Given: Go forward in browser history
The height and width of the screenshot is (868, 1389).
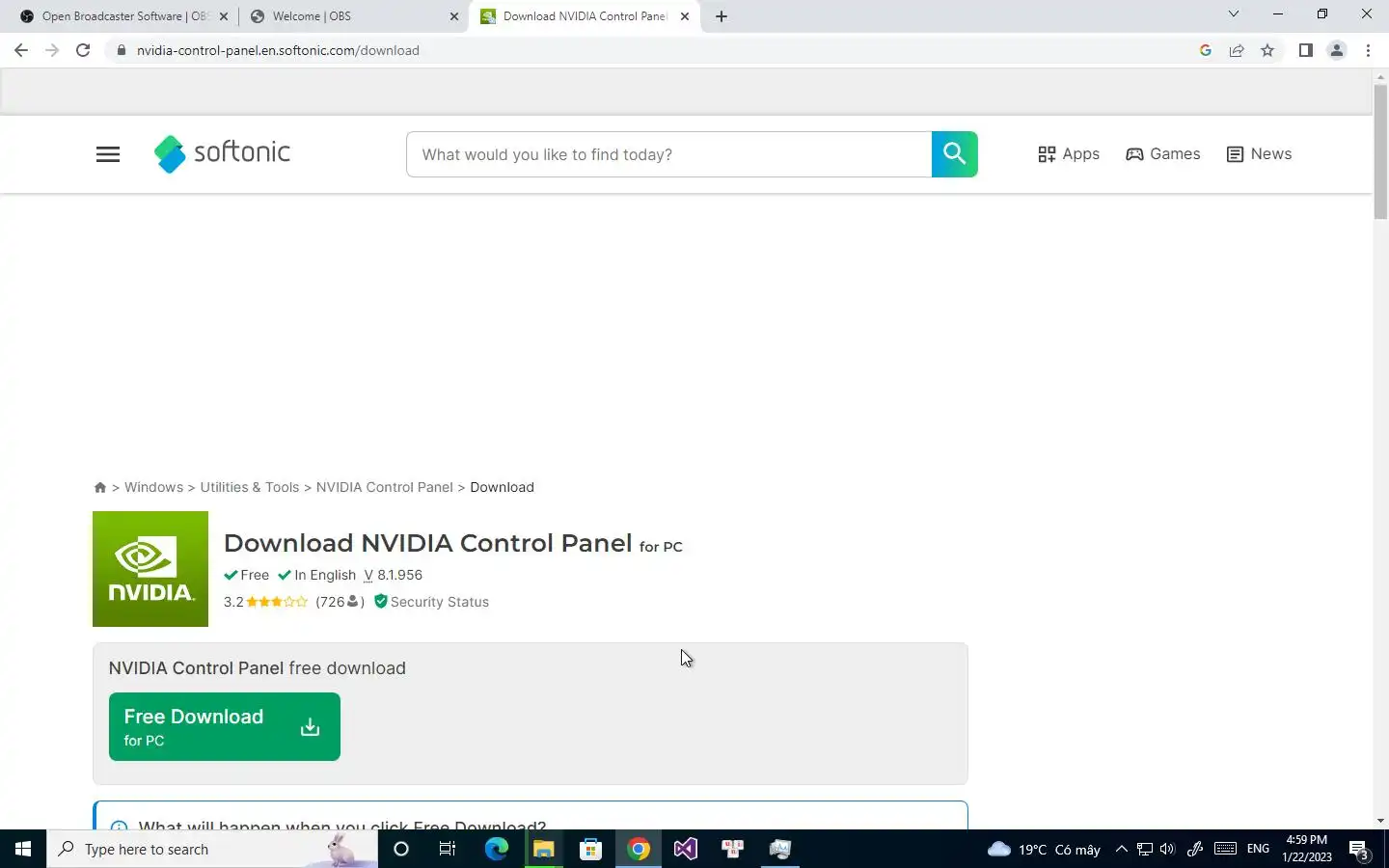Looking at the screenshot, I should click(x=52, y=50).
